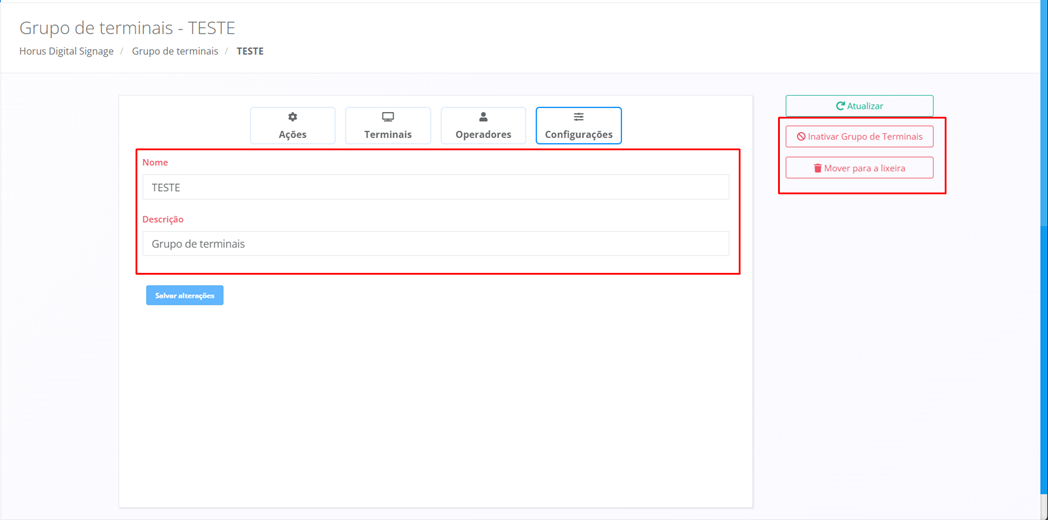Click the trash can icon beside Mover
The image size is (1048, 520).
coord(817,168)
